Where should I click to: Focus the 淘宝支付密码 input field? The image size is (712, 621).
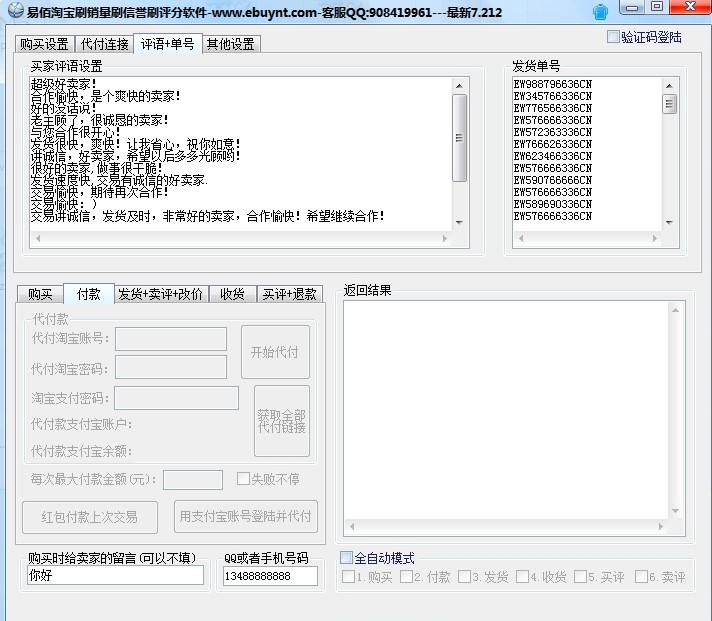[177, 398]
